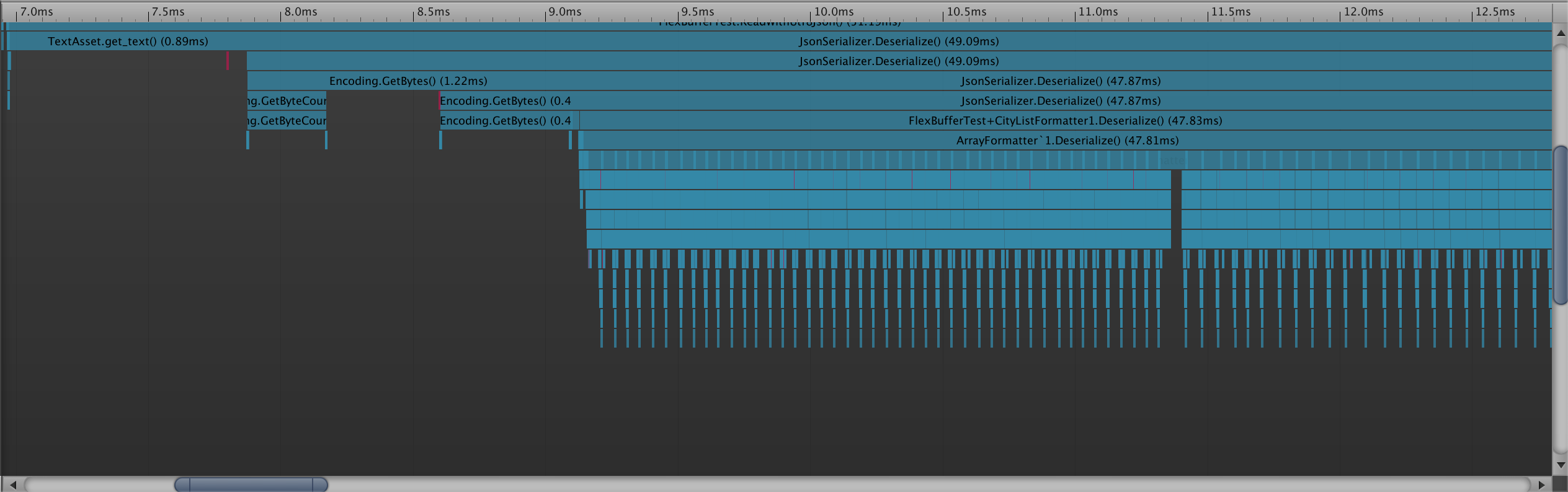The image size is (1568, 492).
Task: Select the TextAsset.get_text() (0.89ms) sample
Action: (128, 42)
